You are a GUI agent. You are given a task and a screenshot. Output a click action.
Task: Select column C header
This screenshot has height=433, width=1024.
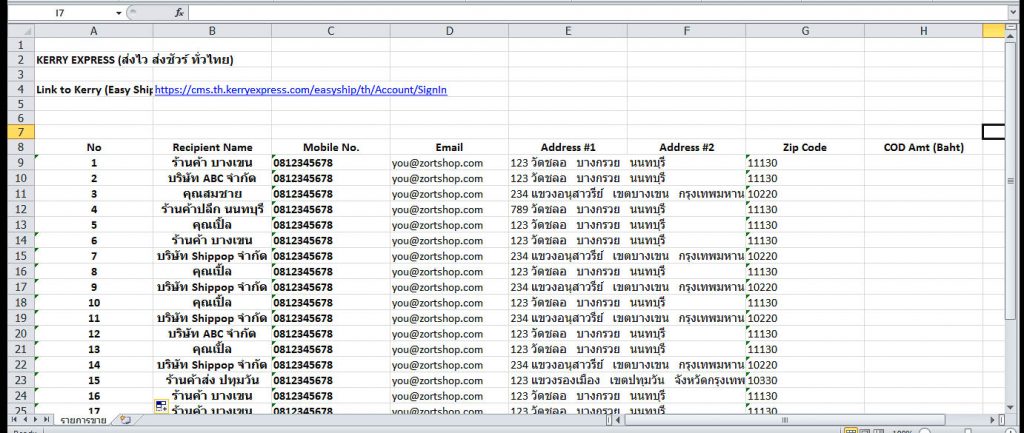coord(330,31)
